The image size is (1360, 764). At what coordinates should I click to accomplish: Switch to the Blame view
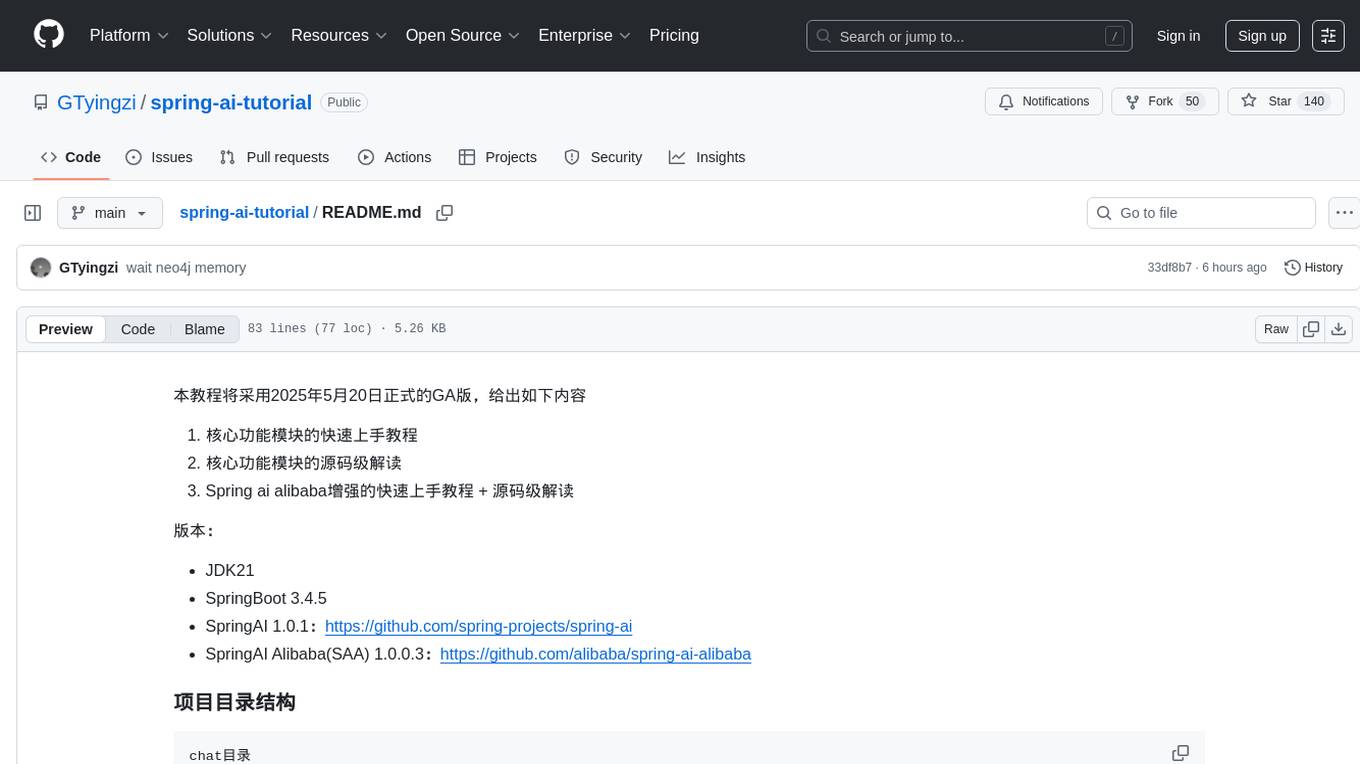(205, 329)
